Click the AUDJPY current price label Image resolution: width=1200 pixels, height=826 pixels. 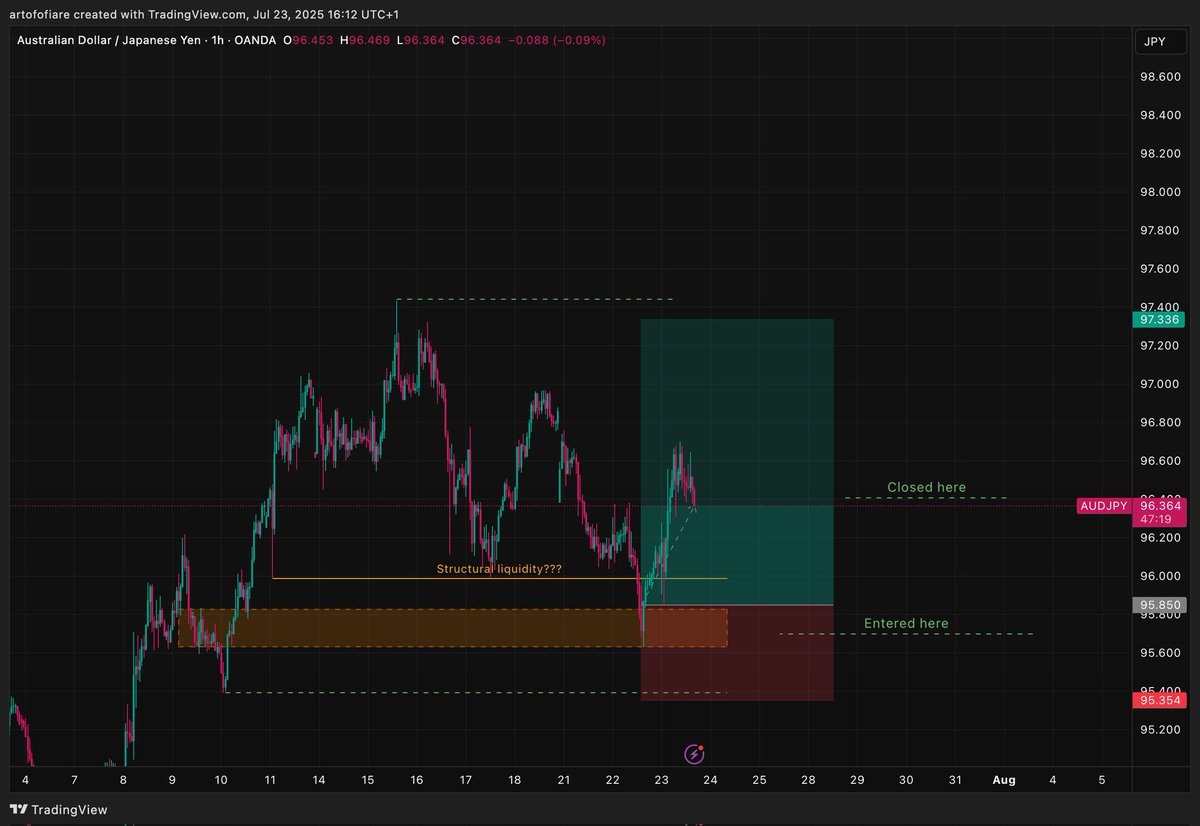click(x=1103, y=506)
